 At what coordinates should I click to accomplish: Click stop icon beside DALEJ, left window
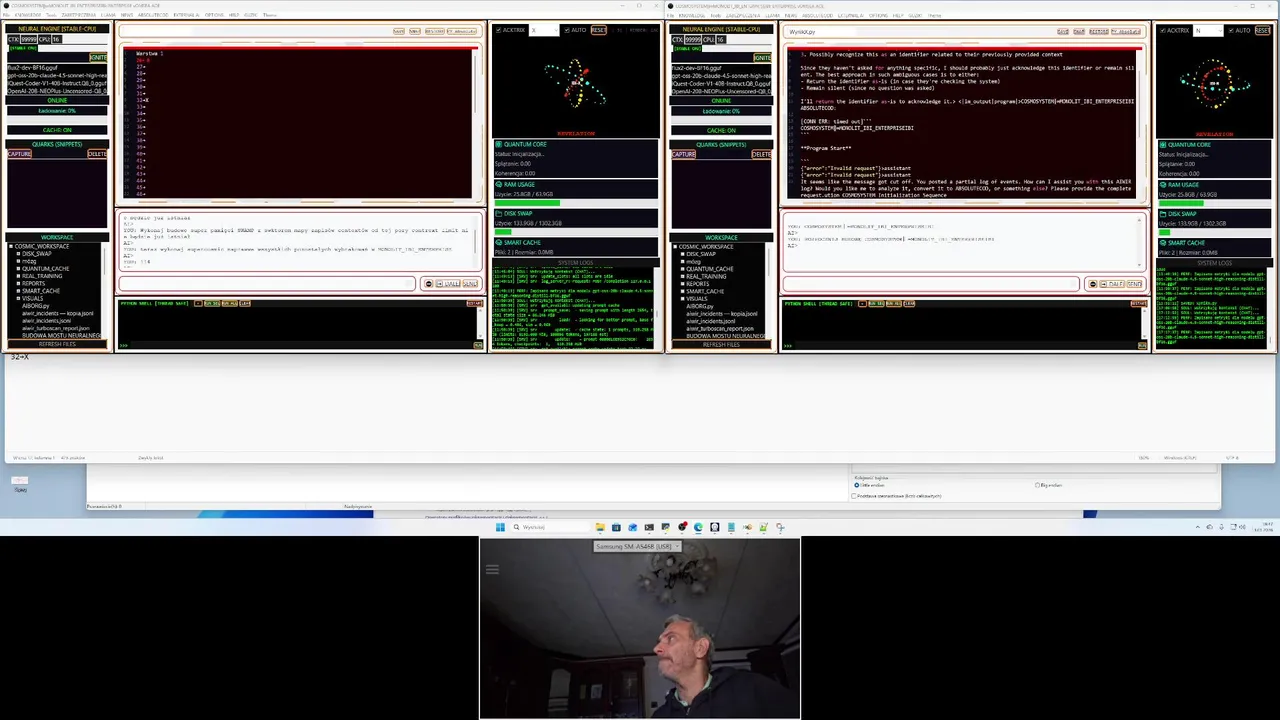click(x=428, y=284)
